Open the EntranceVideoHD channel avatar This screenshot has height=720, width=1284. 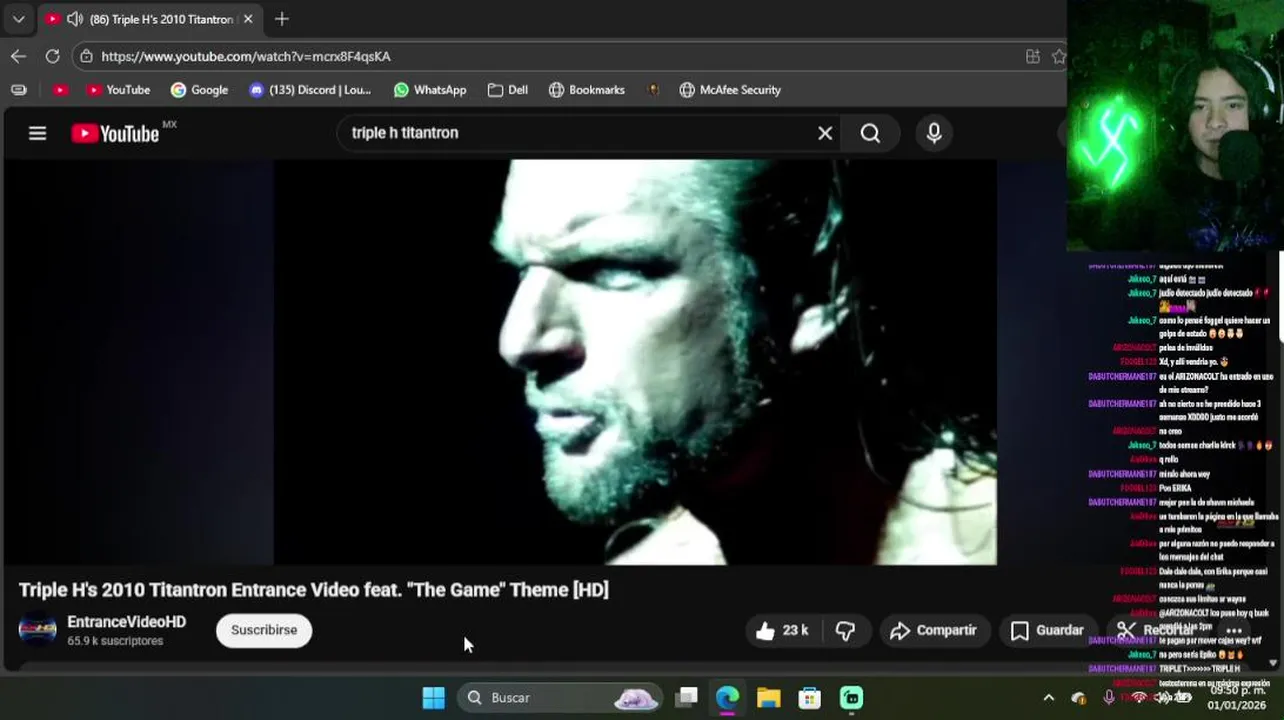[38, 630]
